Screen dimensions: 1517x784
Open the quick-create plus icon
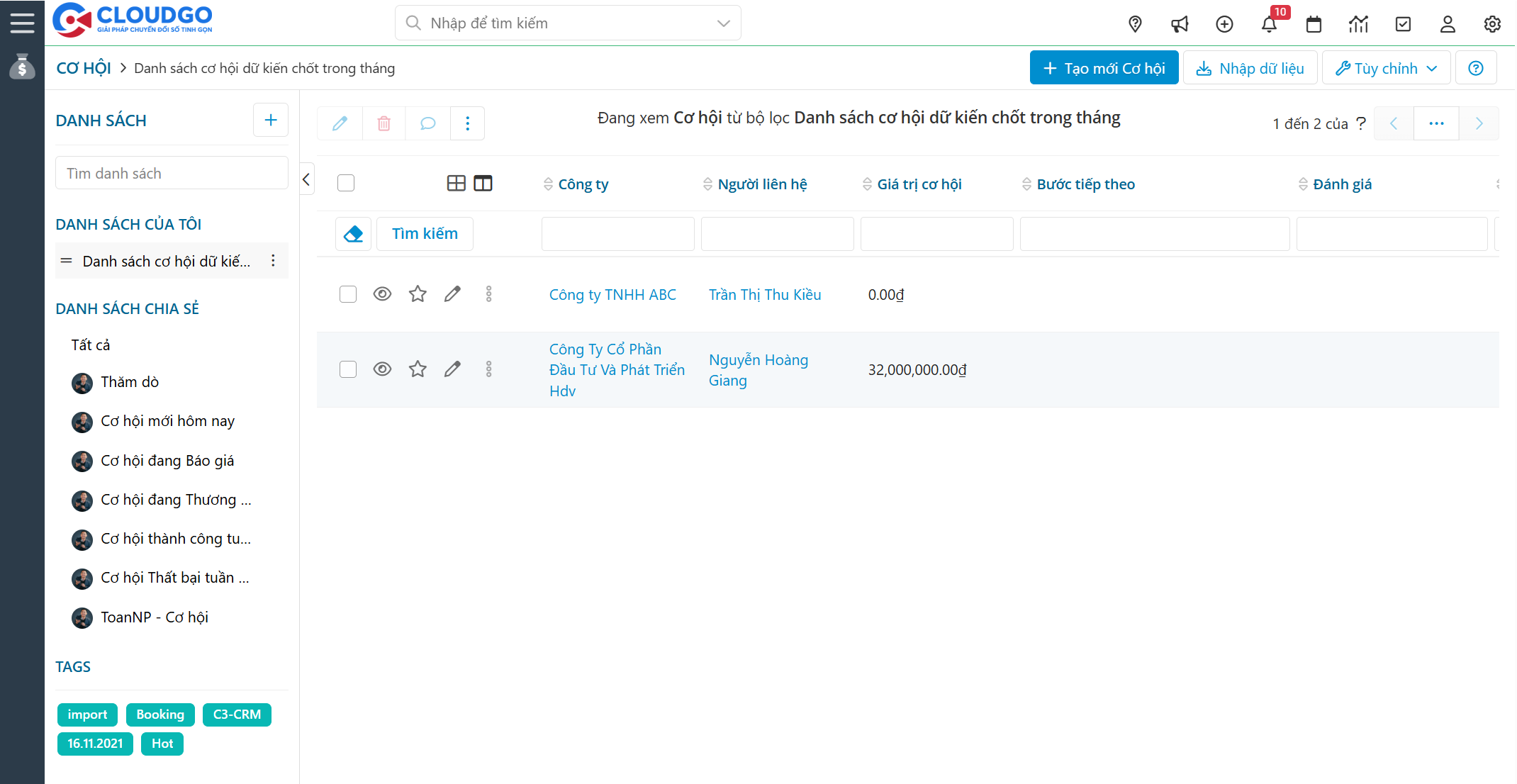pyautogui.click(x=1224, y=23)
